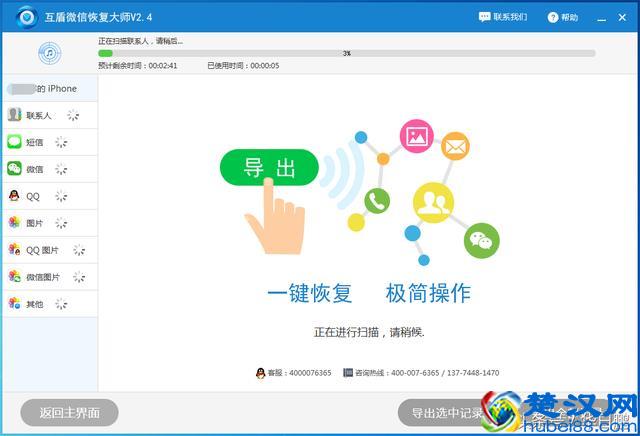Click the scanning progress bar
Viewport: 640px width, 436px height.
tap(347, 53)
